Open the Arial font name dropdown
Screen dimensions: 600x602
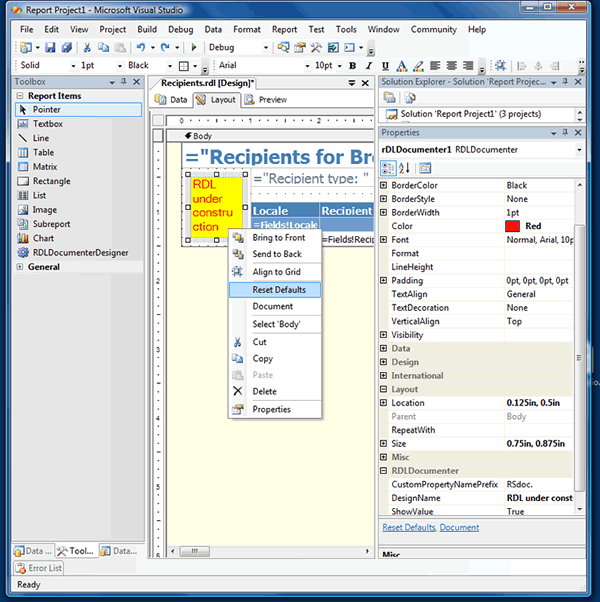point(305,66)
